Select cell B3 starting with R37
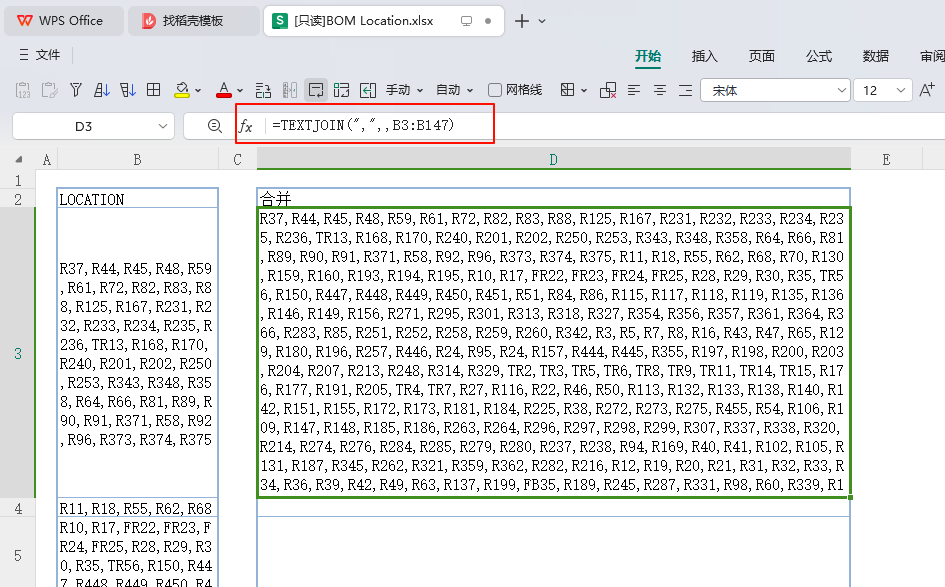The width and height of the screenshot is (945, 587). (137, 353)
